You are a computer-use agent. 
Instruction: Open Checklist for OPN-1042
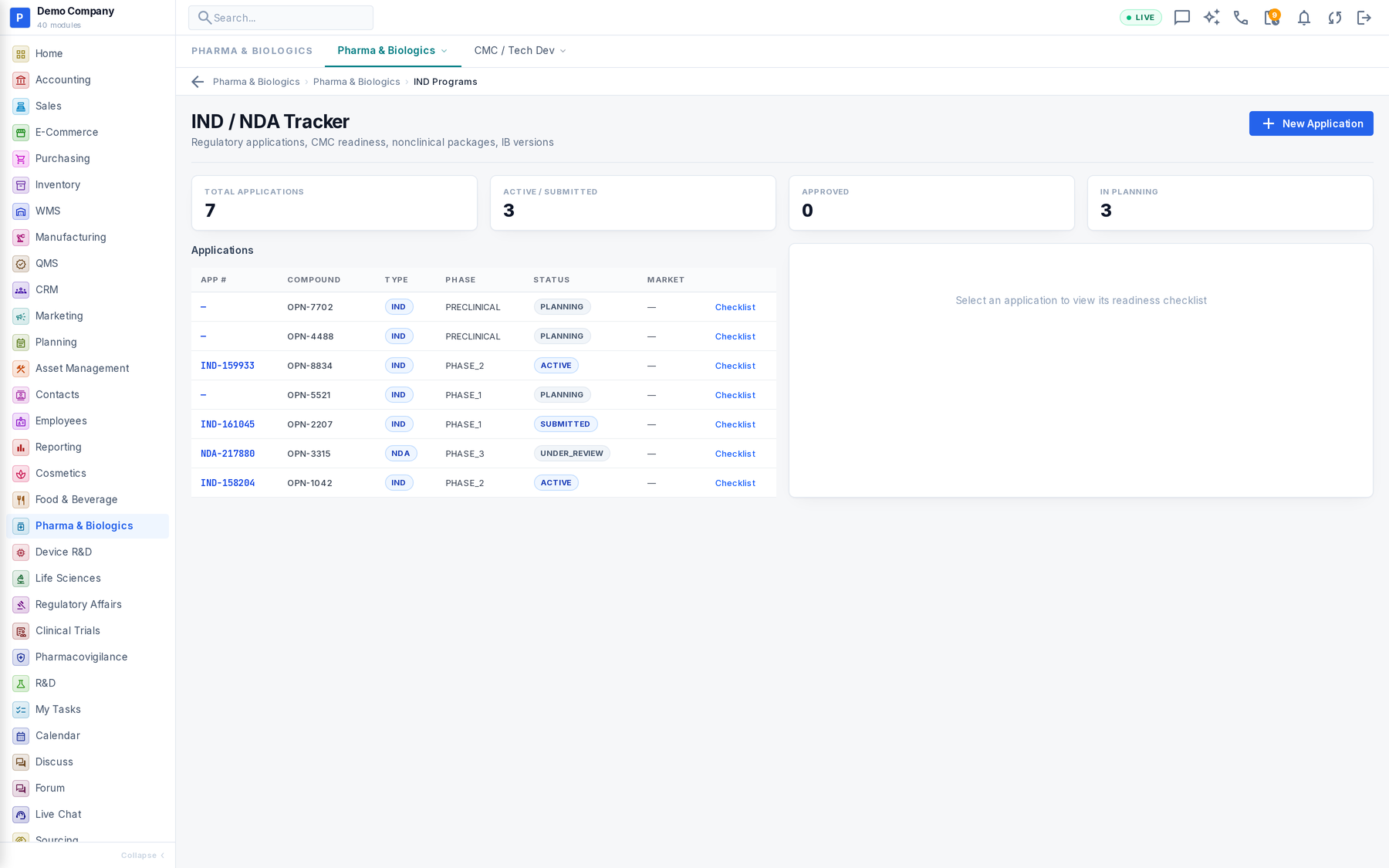click(735, 483)
